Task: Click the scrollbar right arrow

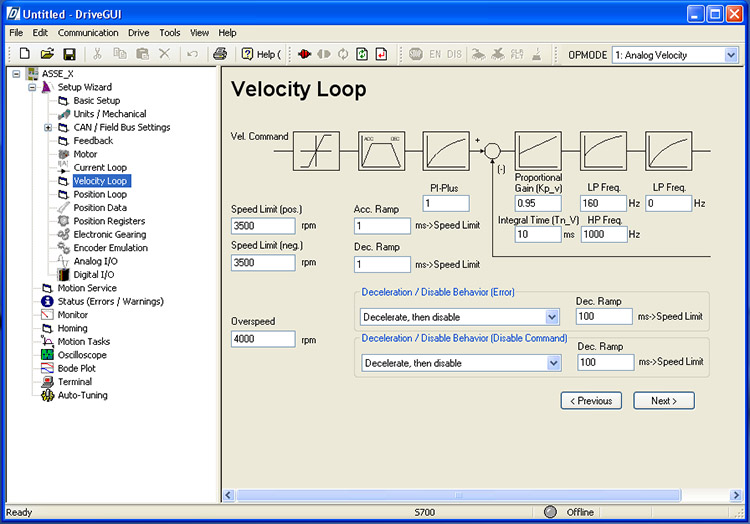Action: tap(736, 495)
